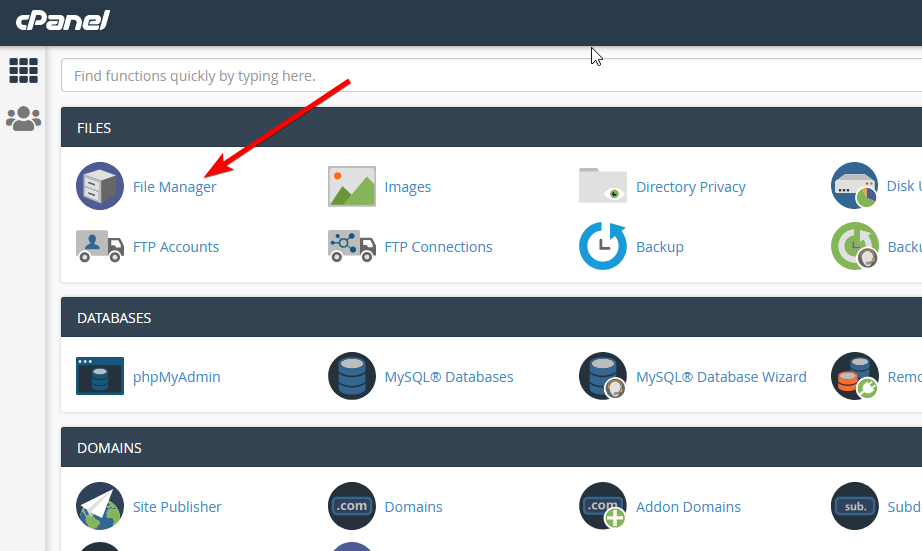This screenshot has height=551, width=922.
Task: Open the Site Publisher link
Action: point(177,507)
